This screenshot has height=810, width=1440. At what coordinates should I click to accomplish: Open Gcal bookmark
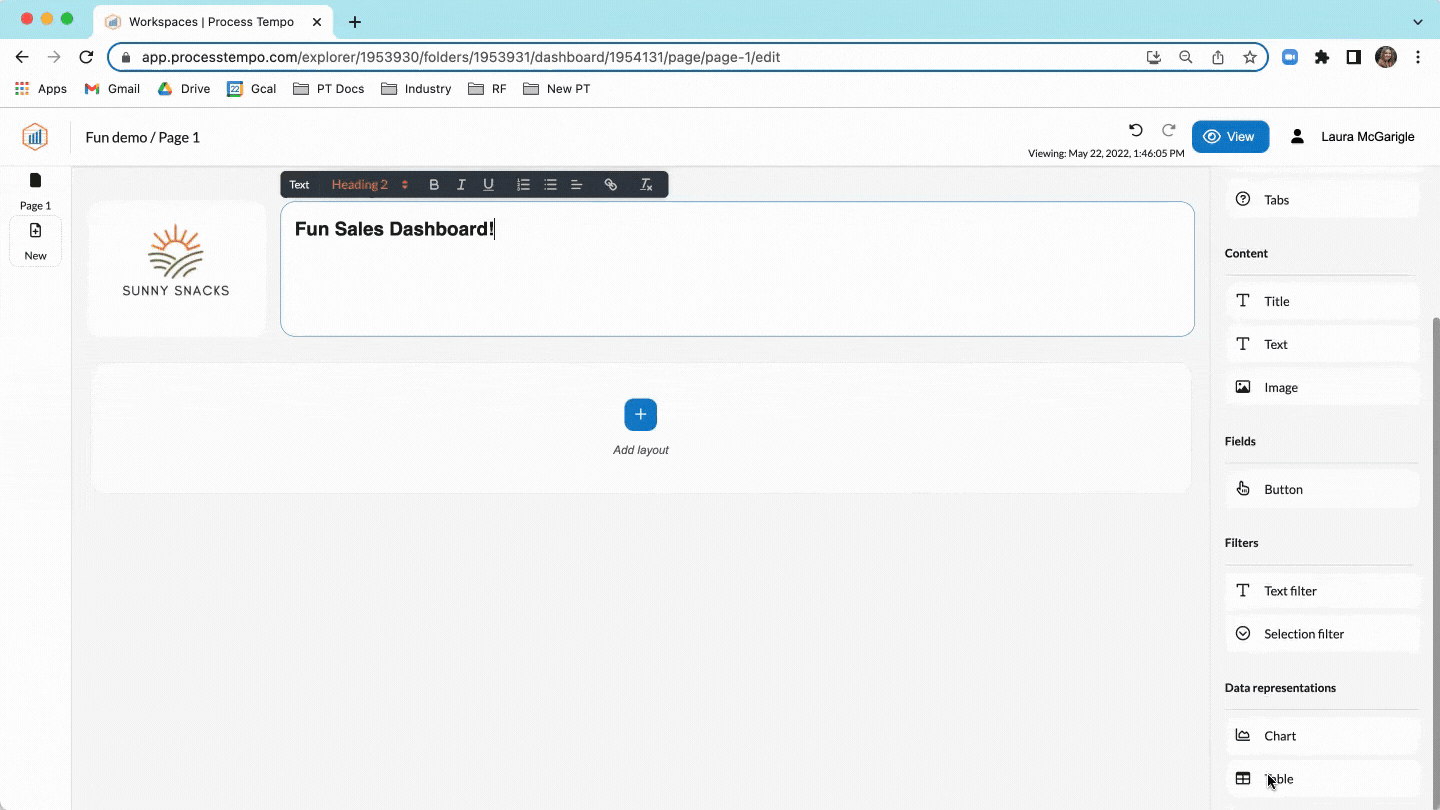[252, 89]
